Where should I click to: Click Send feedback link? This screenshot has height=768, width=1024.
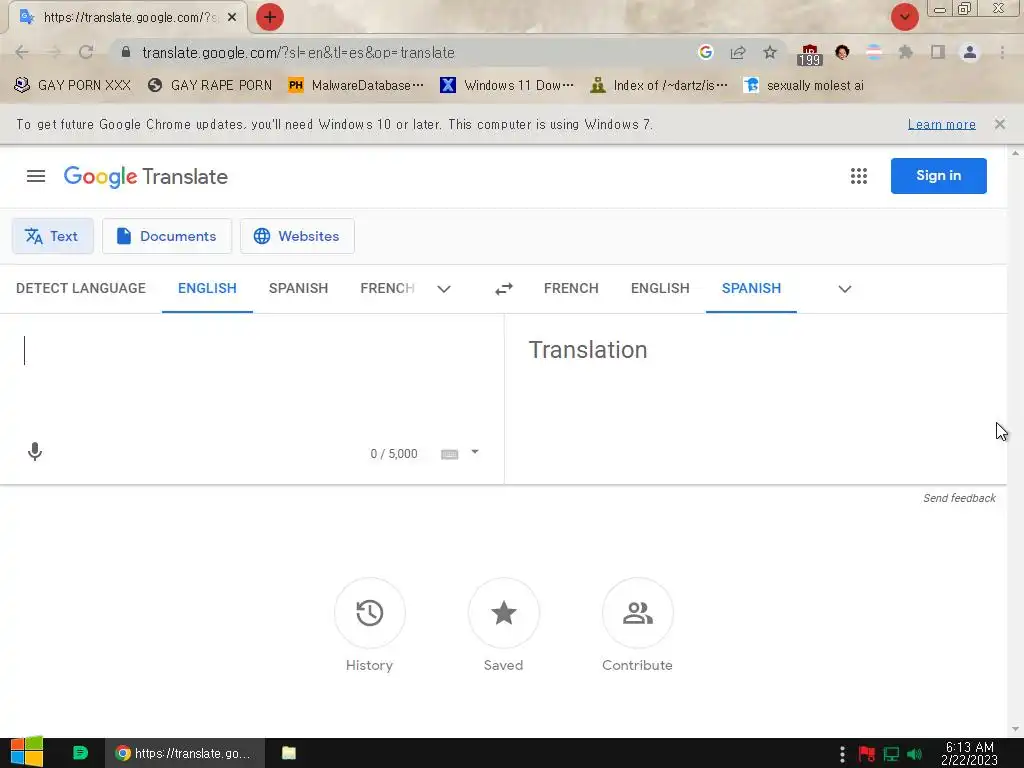(x=959, y=498)
